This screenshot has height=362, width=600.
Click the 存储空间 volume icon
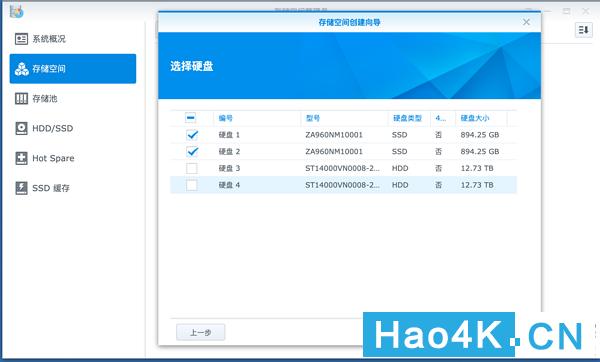coord(21,69)
